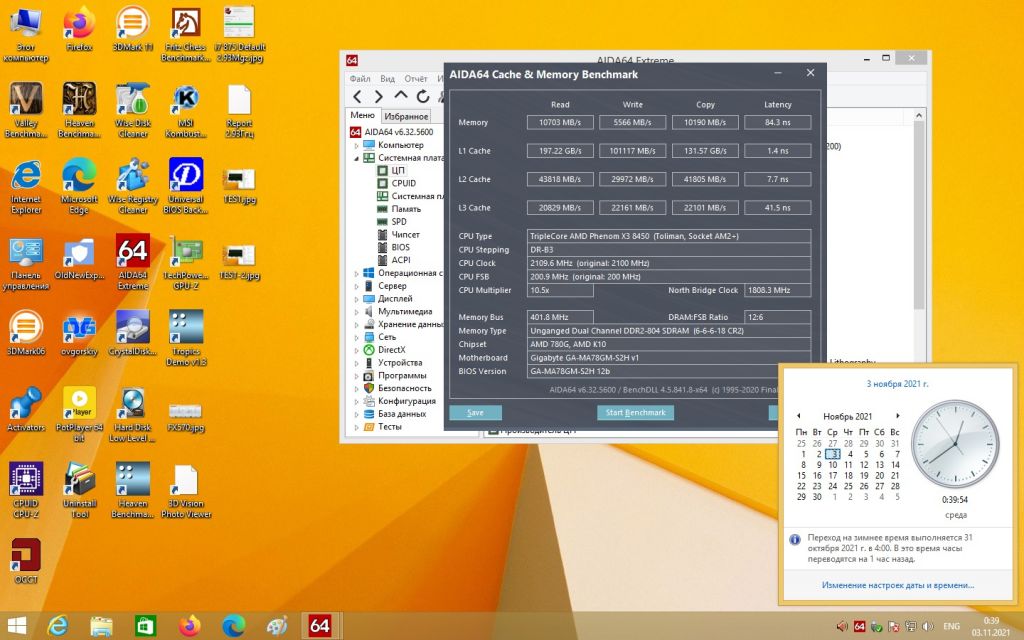
Task: Select CPUID item in tree
Action: point(403,184)
